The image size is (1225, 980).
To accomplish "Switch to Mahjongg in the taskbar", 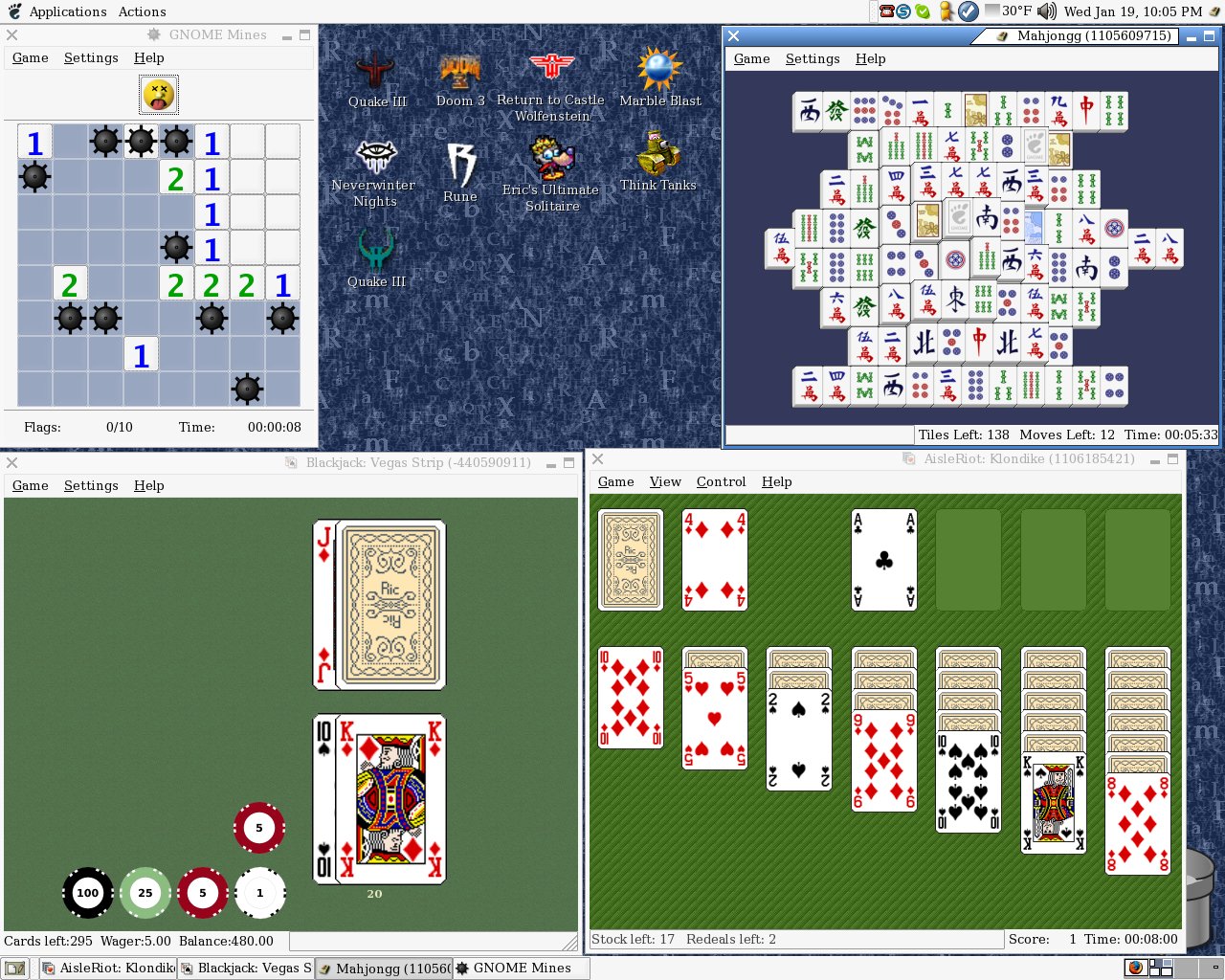I will click(384, 968).
